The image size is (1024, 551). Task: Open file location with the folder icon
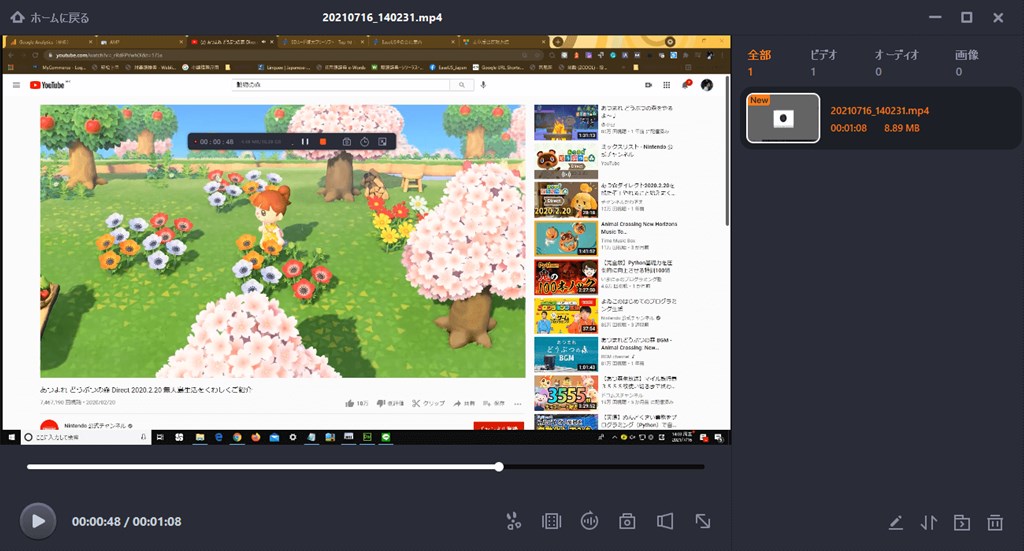pyautogui.click(x=961, y=522)
